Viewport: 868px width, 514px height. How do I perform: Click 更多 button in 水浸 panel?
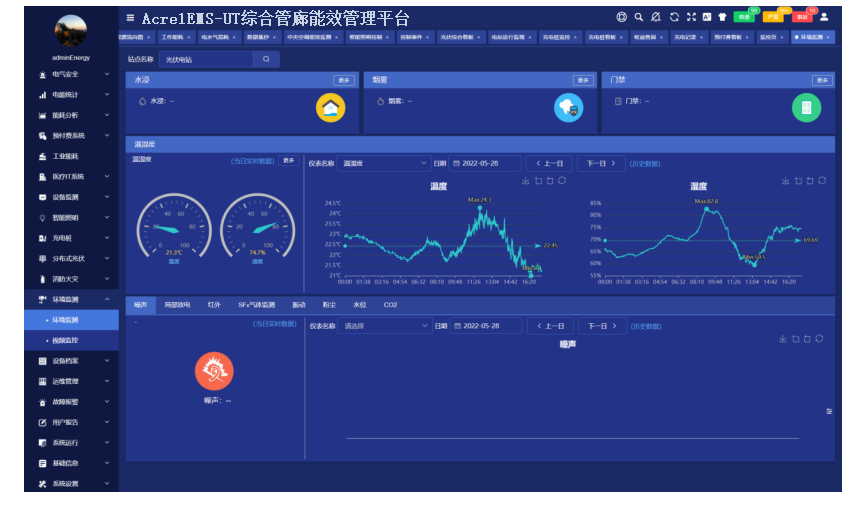click(344, 80)
